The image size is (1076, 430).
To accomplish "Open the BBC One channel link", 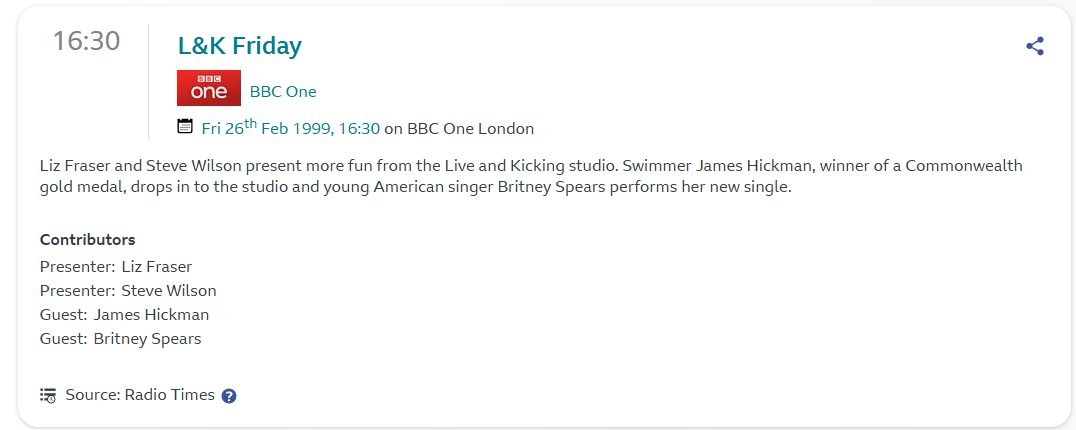I will click(283, 92).
